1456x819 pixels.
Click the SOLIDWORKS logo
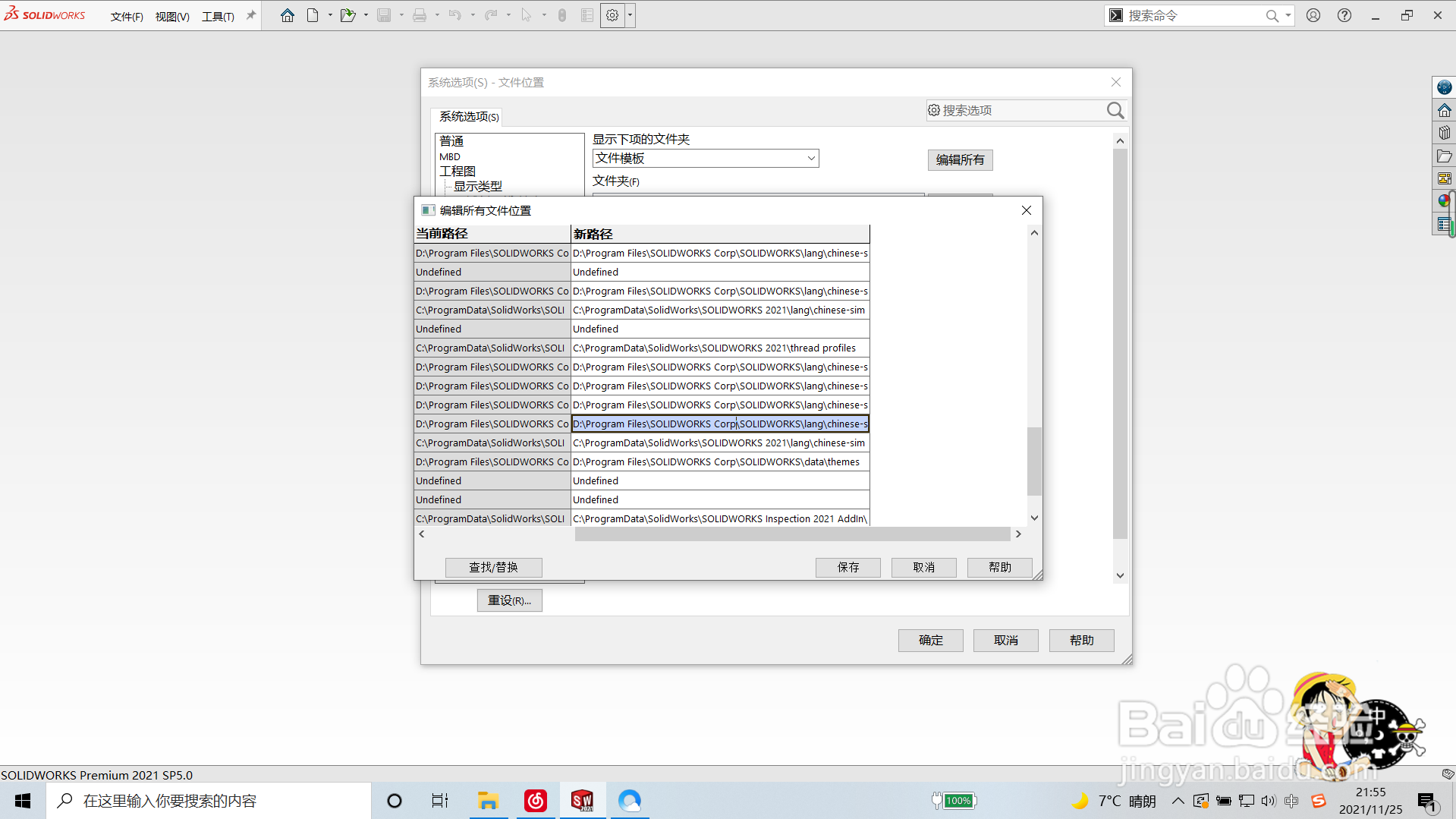click(x=45, y=14)
